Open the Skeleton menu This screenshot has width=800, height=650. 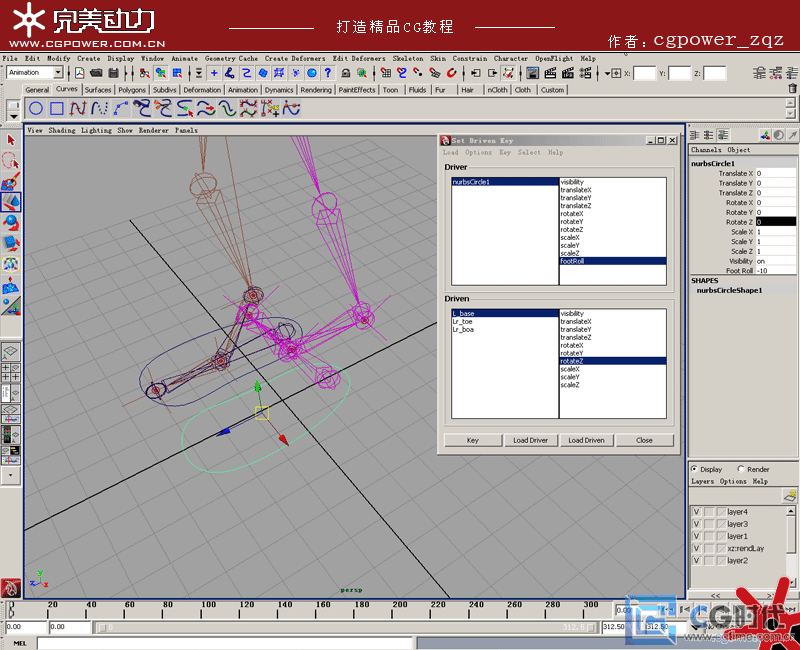point(408,59)
